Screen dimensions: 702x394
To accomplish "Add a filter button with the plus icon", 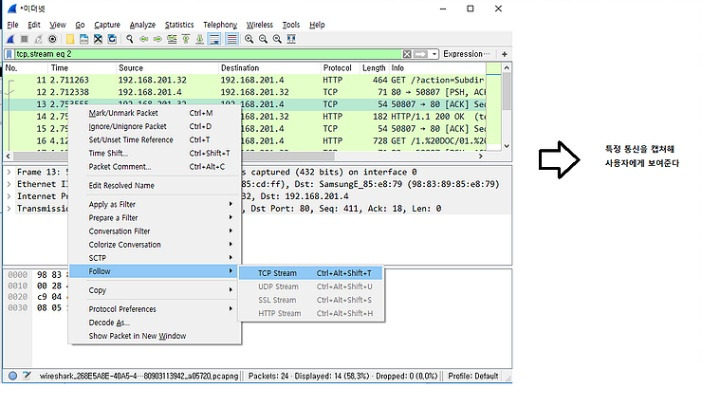I will [x=505, y=54].
